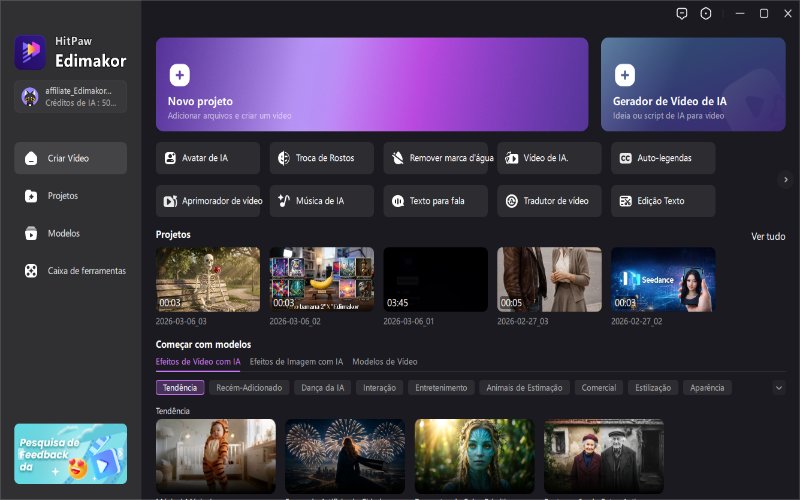Click the plus icon on Novo projeto
Screen dimensions: 800x500
180,75
